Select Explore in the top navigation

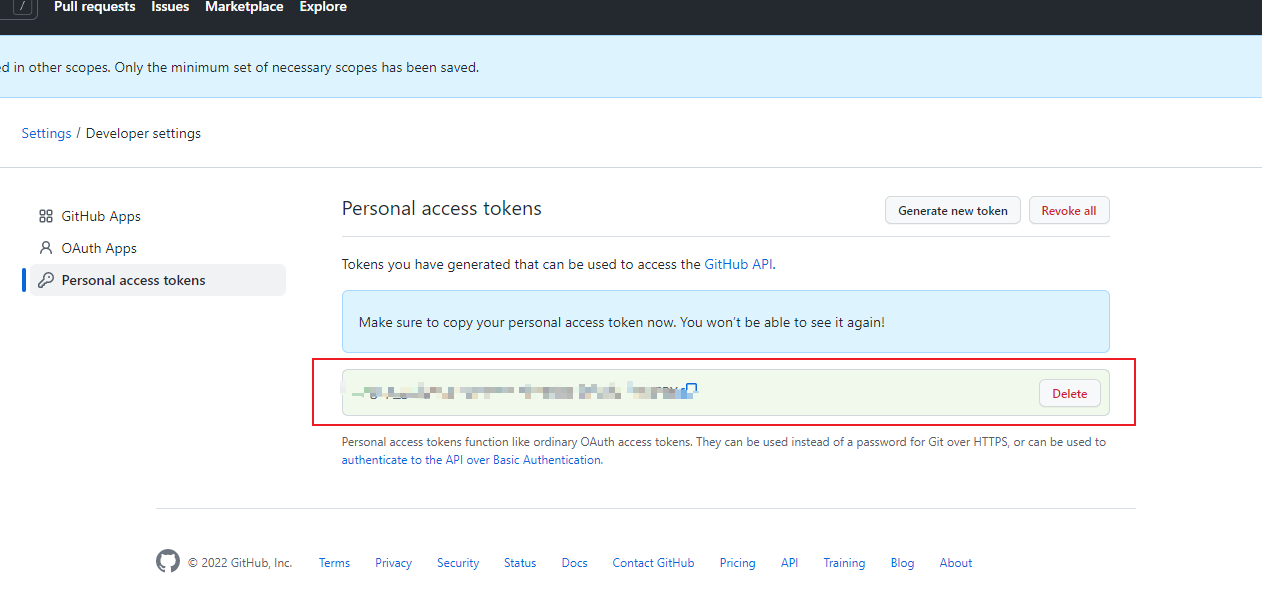tap(323, 7)
